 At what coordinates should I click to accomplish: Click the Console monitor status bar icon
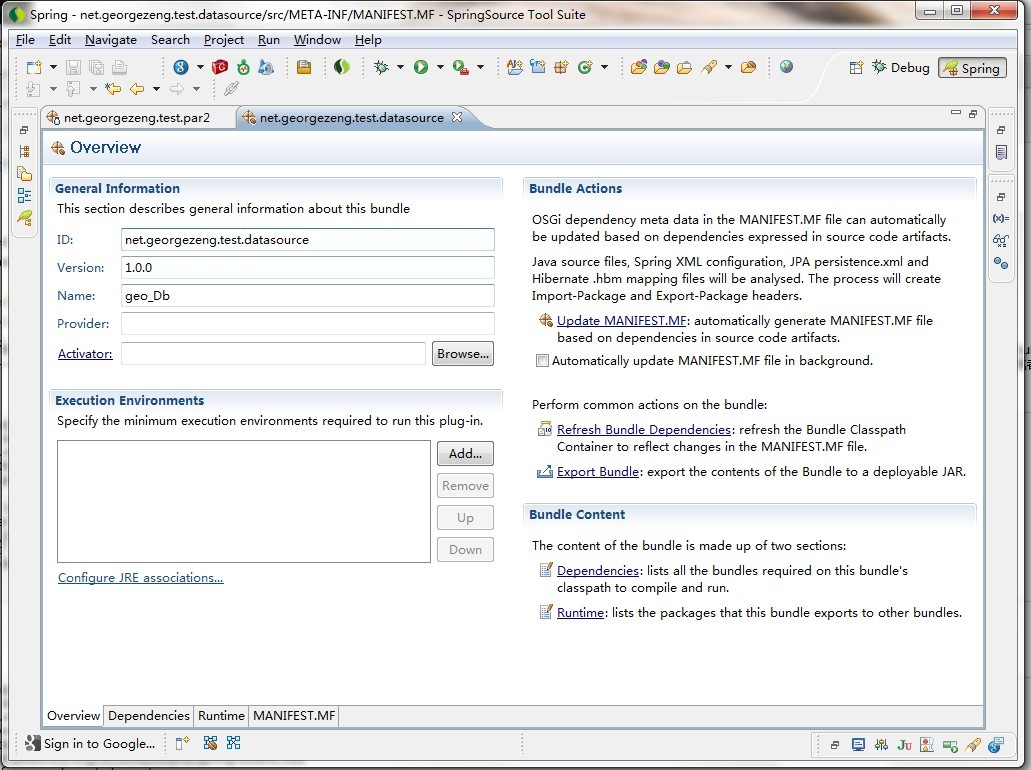858,745
